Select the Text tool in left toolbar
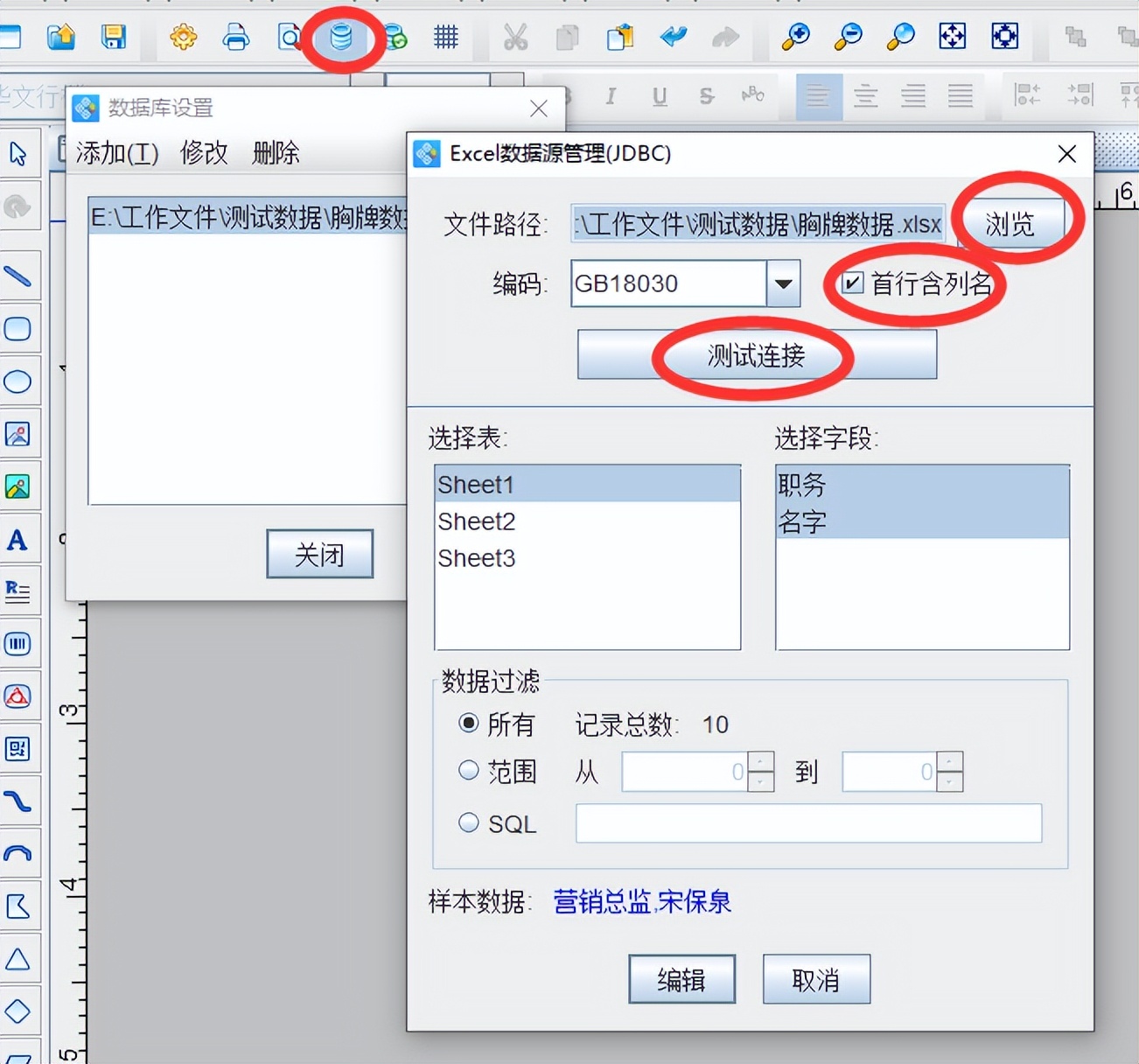 [17, 541]
